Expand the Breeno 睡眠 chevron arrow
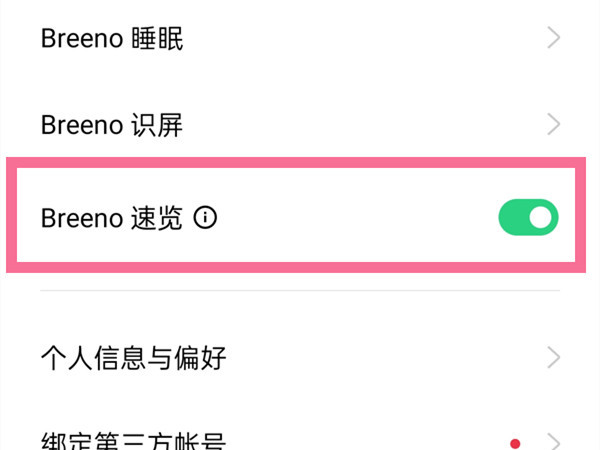The image size is (600, 450). [553, 40]
